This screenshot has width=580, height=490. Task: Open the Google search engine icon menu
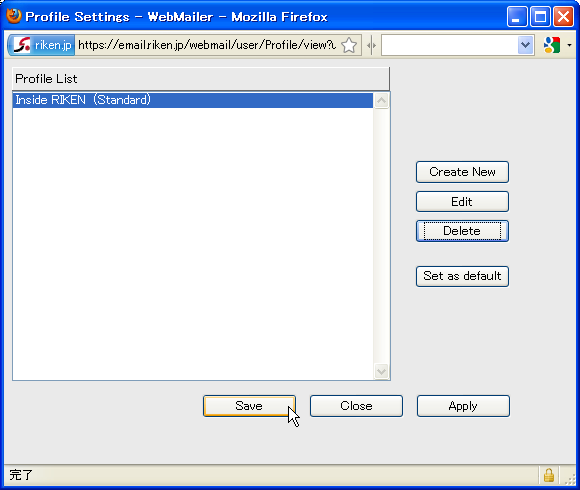coord(552,45)
